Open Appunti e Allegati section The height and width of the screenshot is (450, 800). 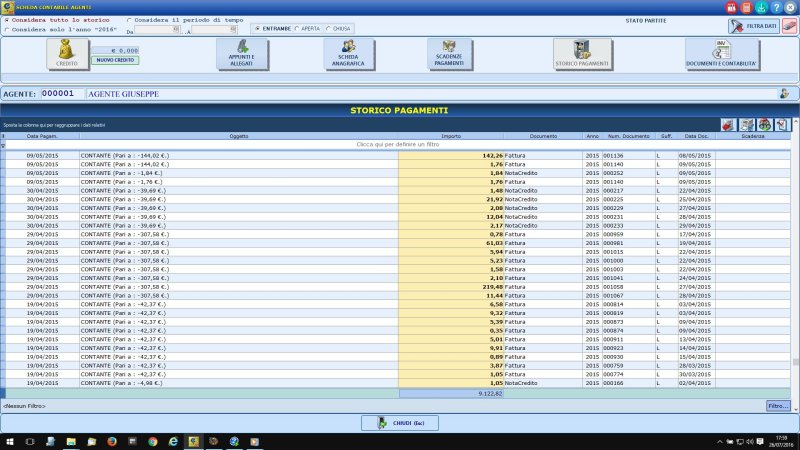tap(242, 54)
